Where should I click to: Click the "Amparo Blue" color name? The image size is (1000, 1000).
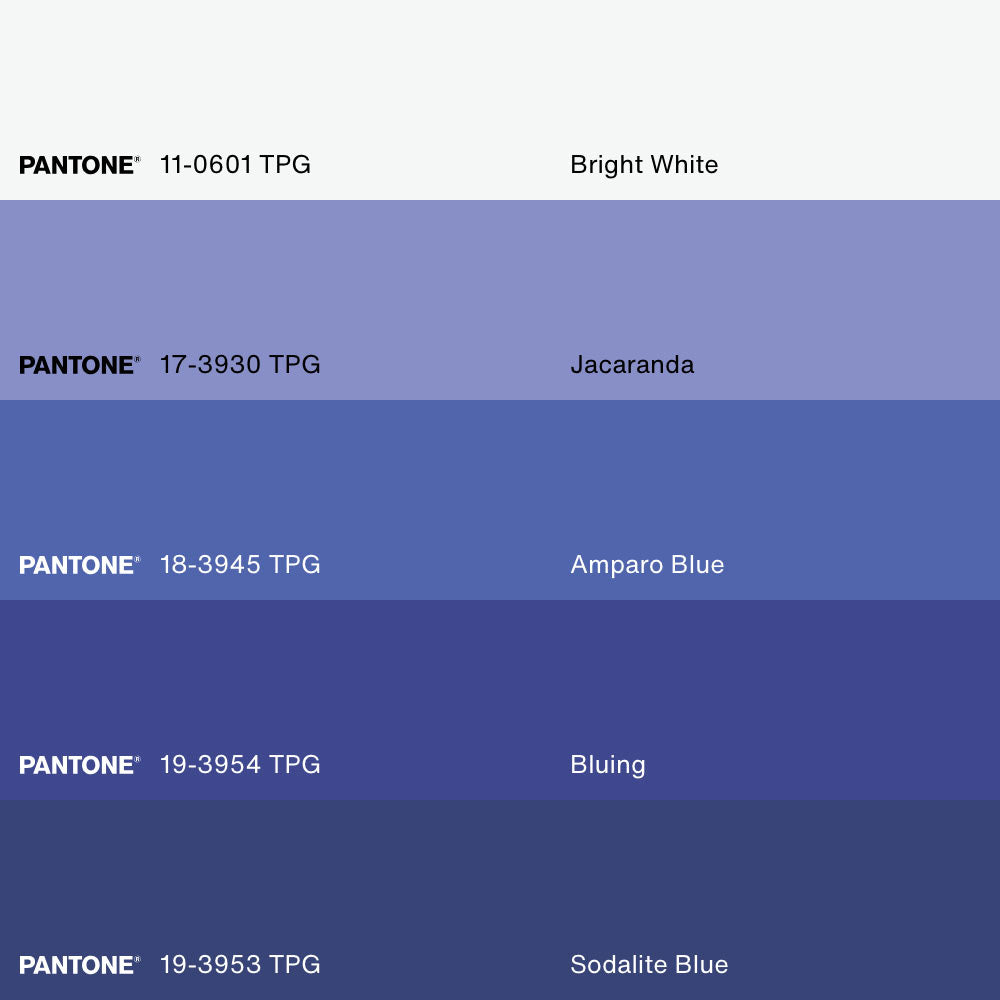[x=647, y=565]
